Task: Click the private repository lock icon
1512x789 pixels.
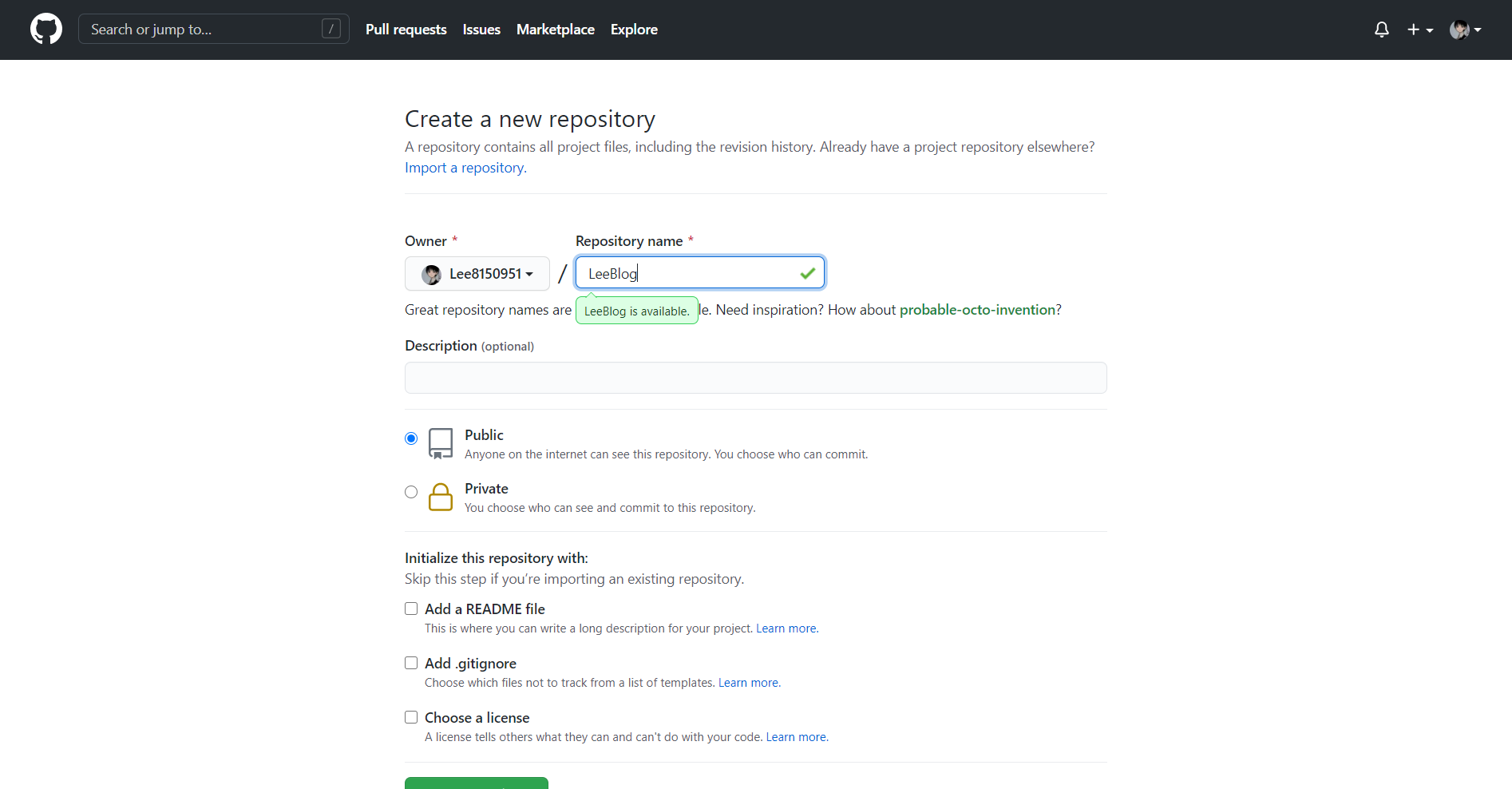Action: coord(441,497)
